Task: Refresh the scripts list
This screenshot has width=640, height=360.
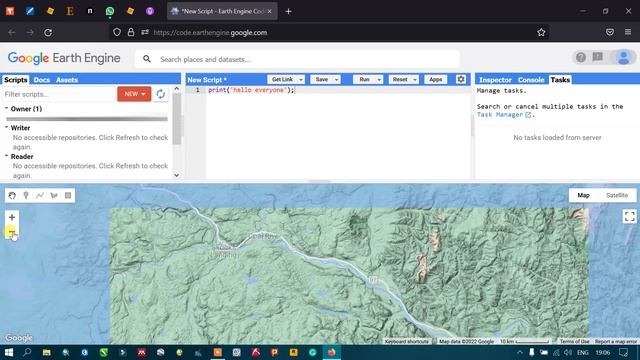Action: pos(161,94)
